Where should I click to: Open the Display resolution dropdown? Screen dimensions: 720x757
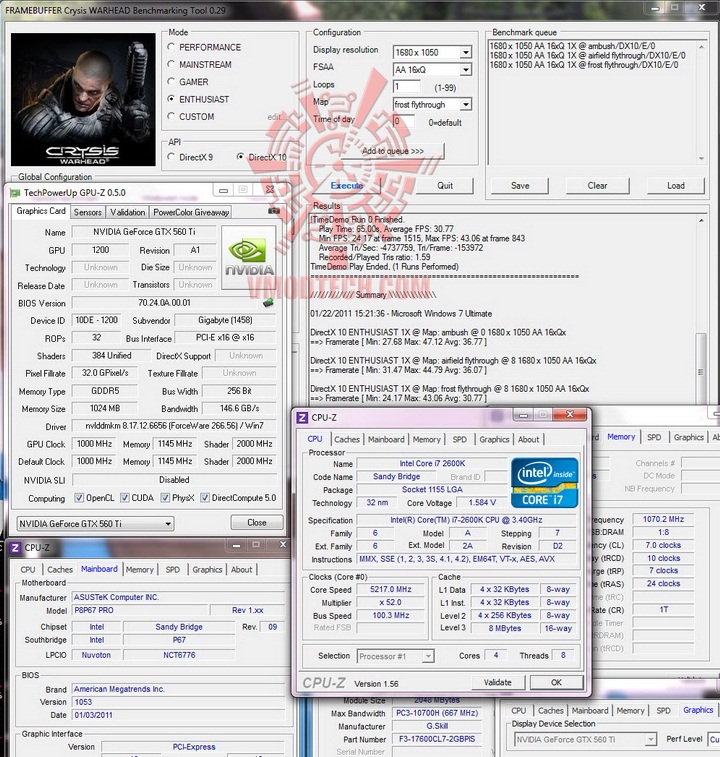coord(466,52)
